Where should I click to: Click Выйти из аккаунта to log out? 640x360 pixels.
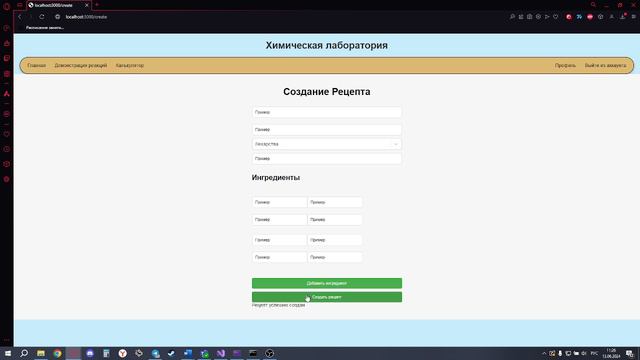tap(605, 65)
